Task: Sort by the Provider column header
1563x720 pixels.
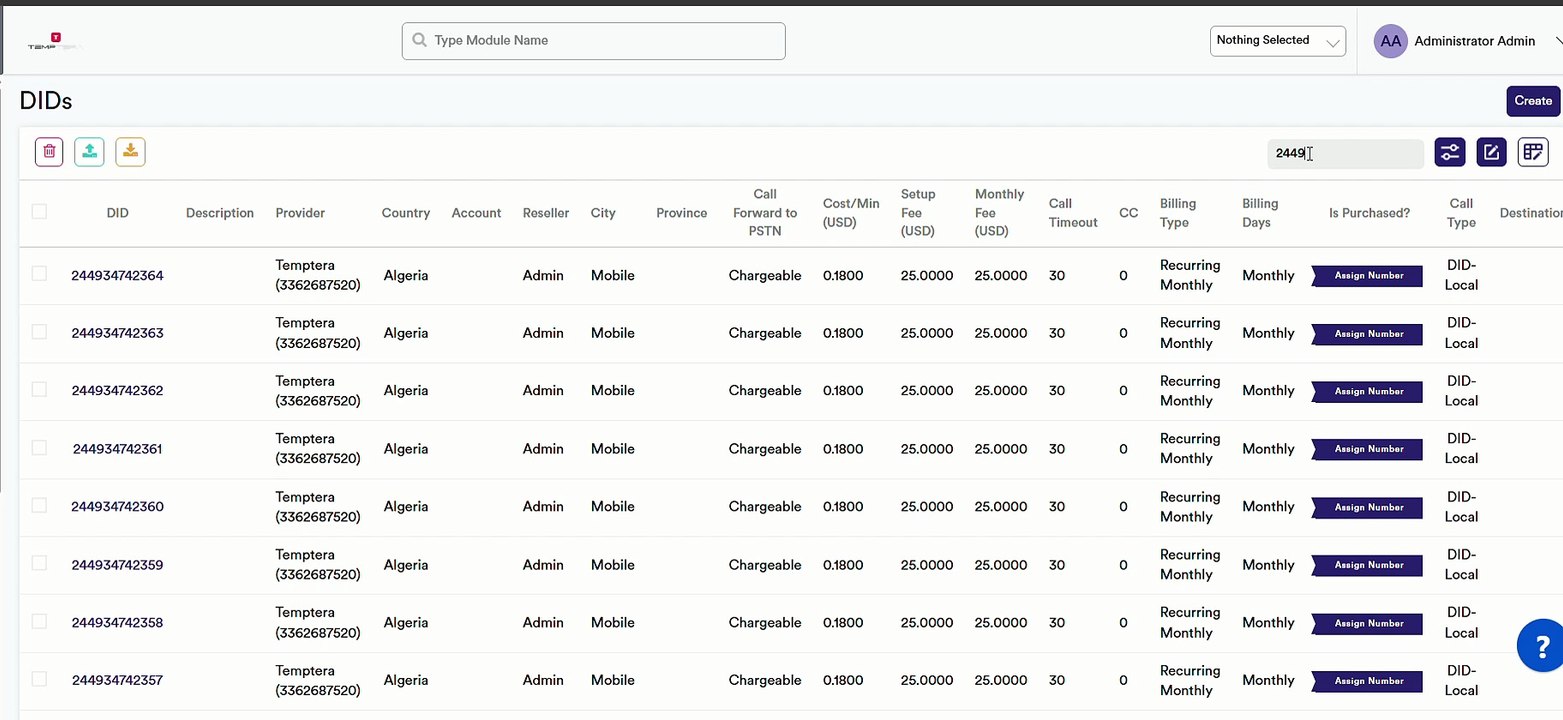Action: coord(300,213)
